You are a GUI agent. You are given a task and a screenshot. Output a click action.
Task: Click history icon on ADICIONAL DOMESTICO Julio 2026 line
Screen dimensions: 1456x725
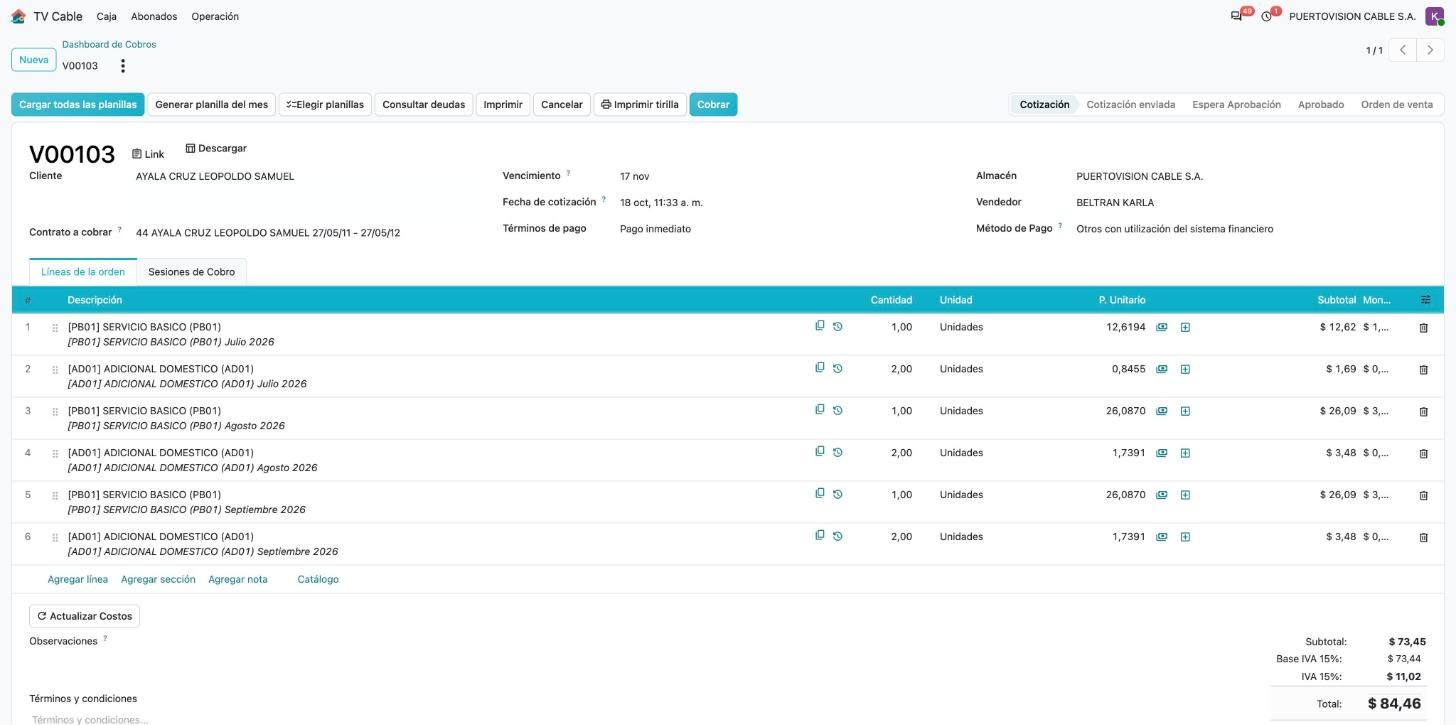(x=838, y=369)
